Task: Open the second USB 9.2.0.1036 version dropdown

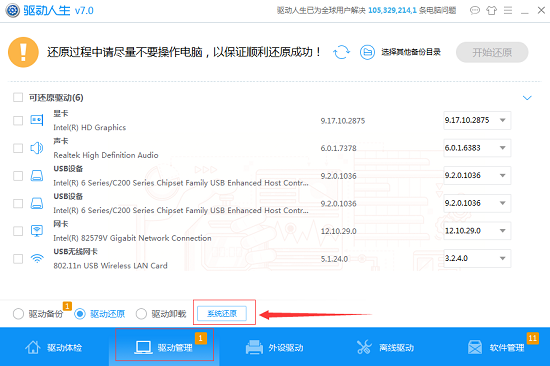Action: pyautogui.click(x=477, y=203)
